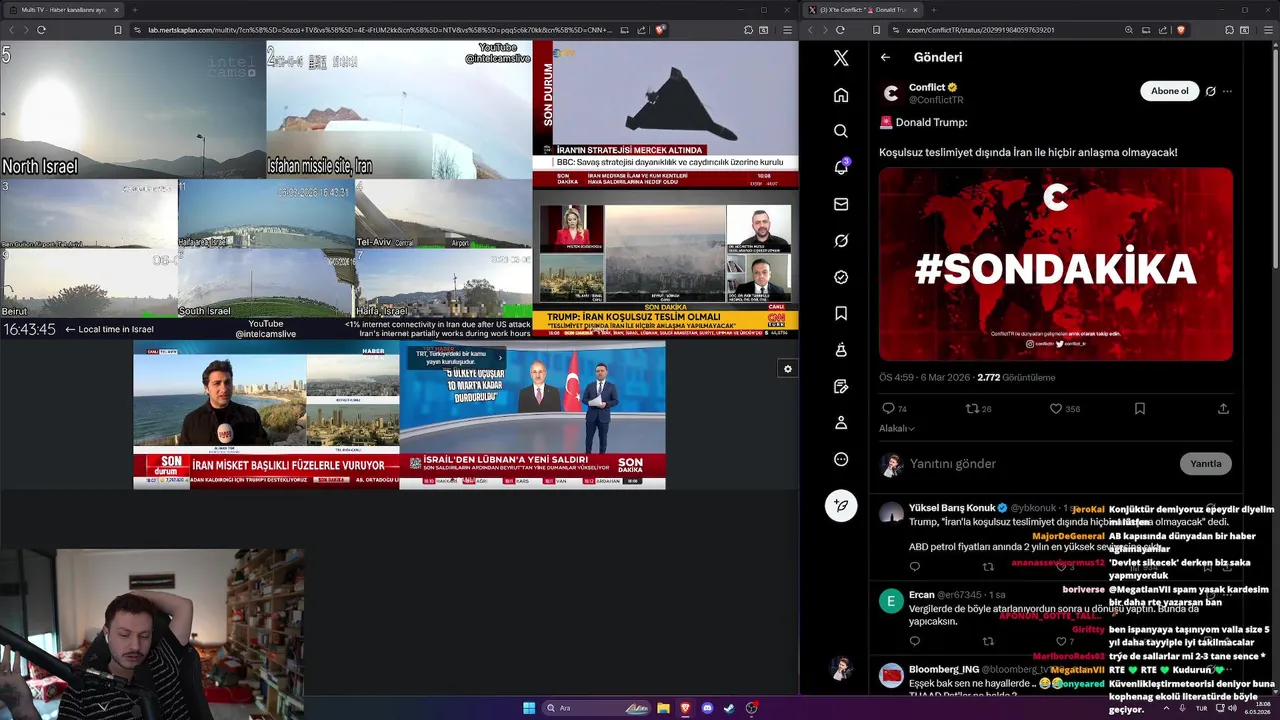Open Notifications bell in X sidebar
Image resolution: width=1280 pixels, height=720 pixels.
(x=841, y=167)
